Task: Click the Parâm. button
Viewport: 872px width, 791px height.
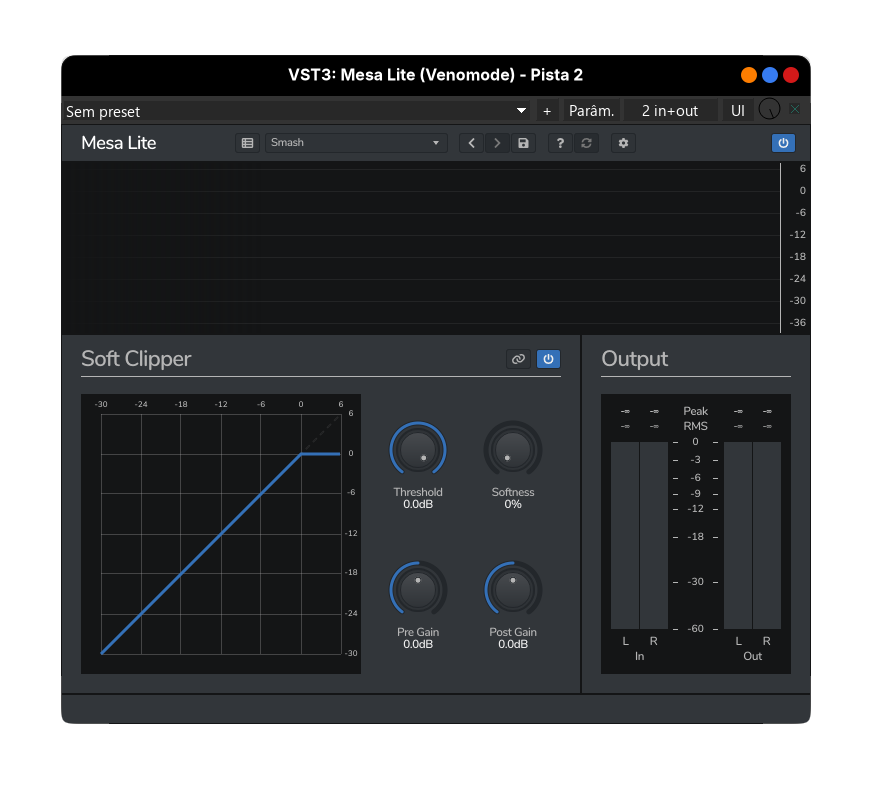Action: tap(591, 111)
